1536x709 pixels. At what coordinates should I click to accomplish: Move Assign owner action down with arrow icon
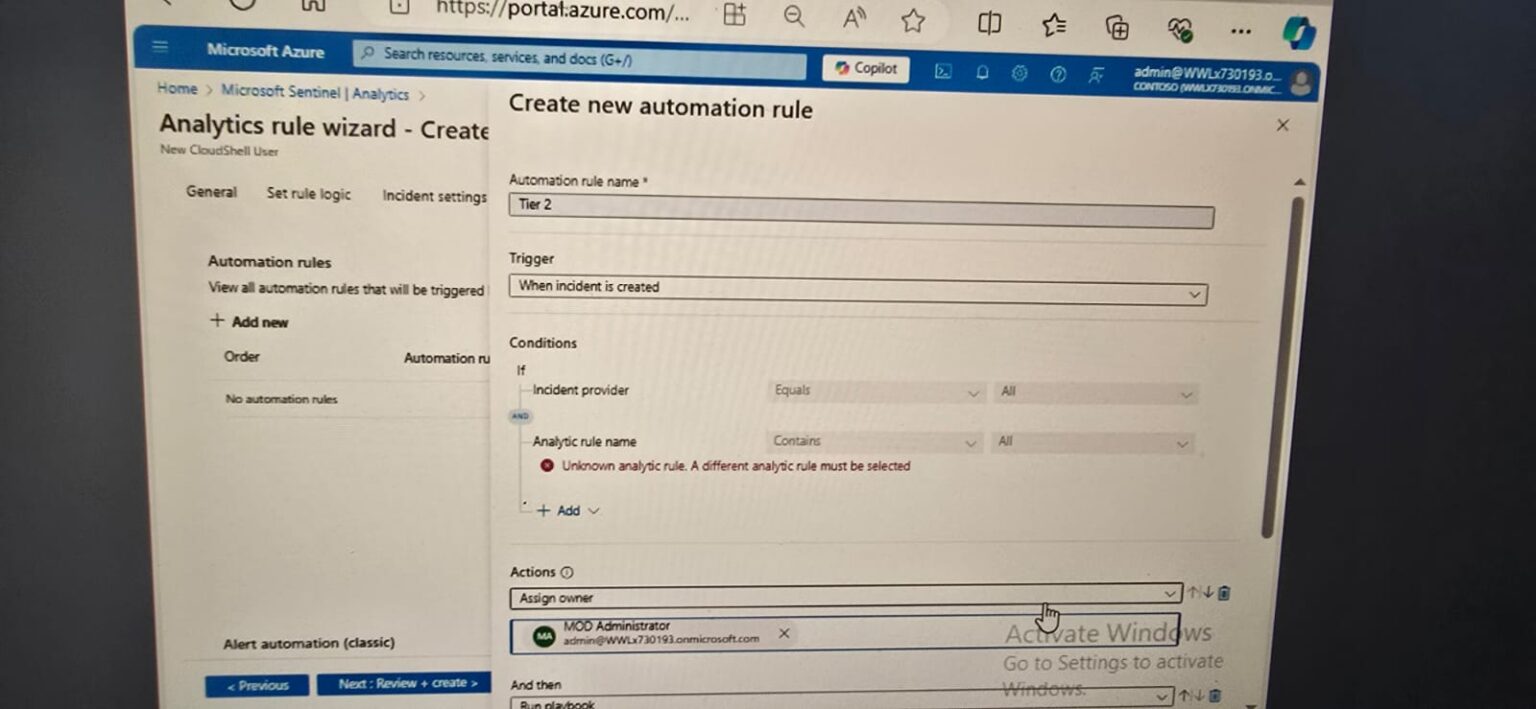(x=1206, y=593)
